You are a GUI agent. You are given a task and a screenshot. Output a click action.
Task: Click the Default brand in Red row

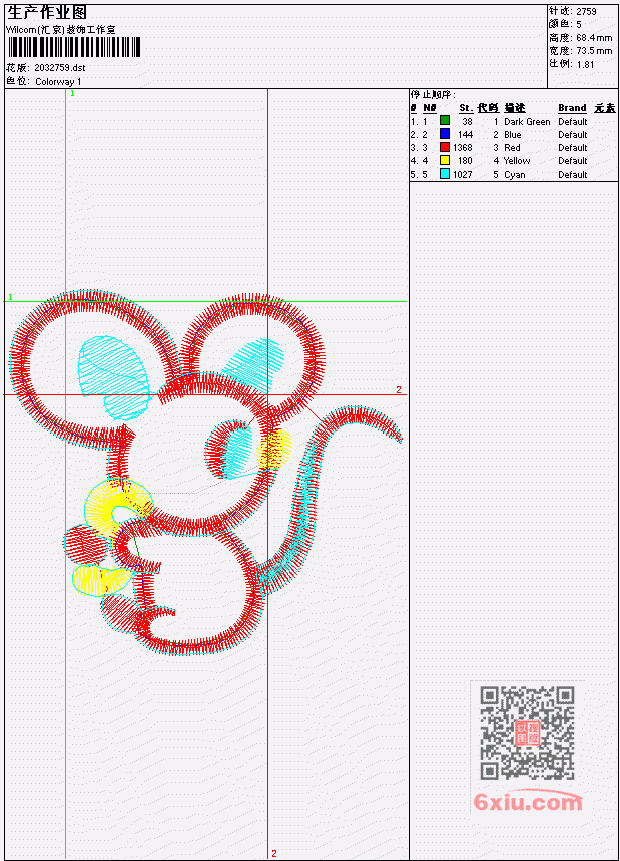tap(573, 148)
